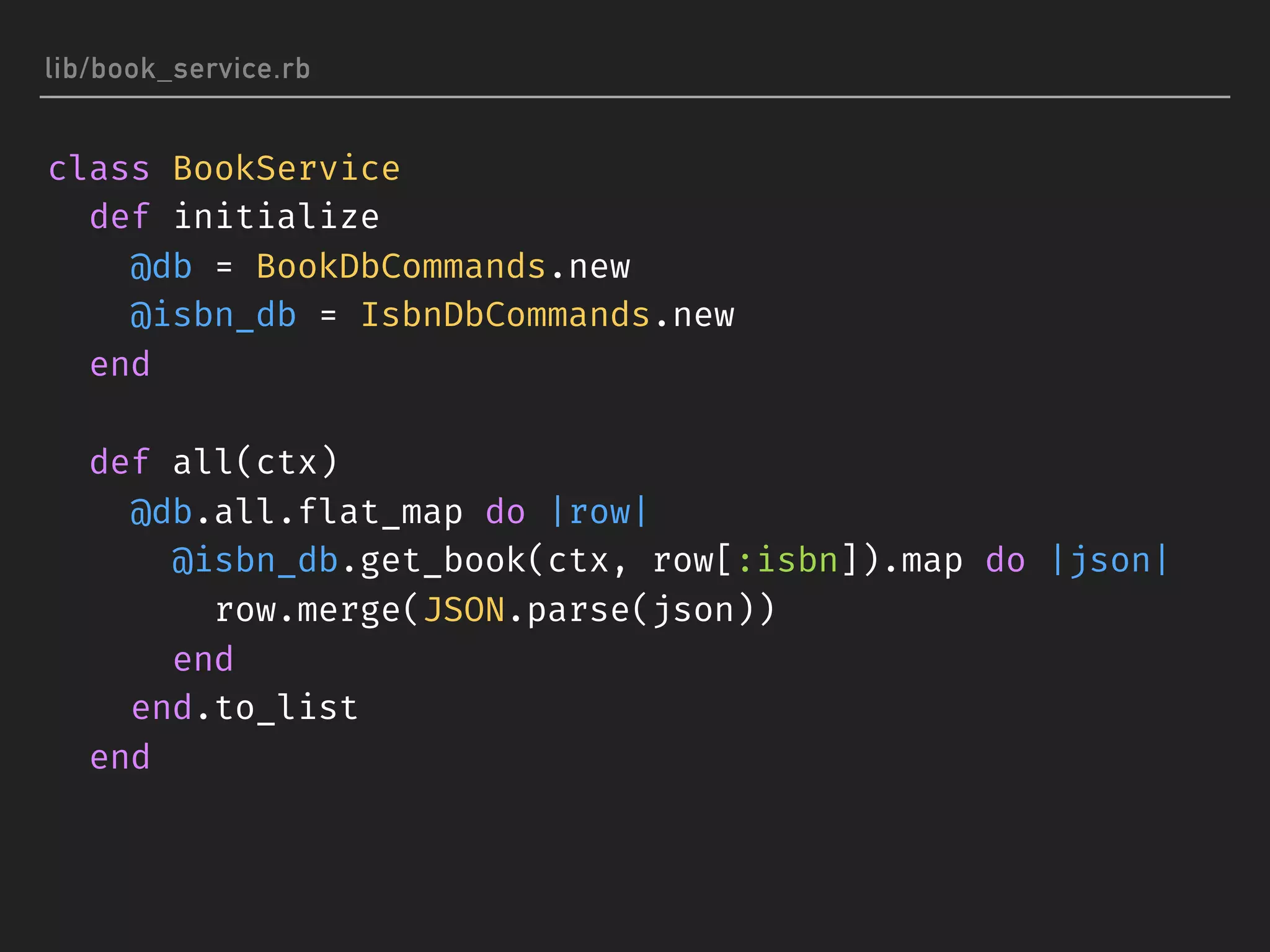Click 'parse(json)' in the merge line
This screenshot has height=952, width=1270.
pyautogui.click(x=641, y=611)
